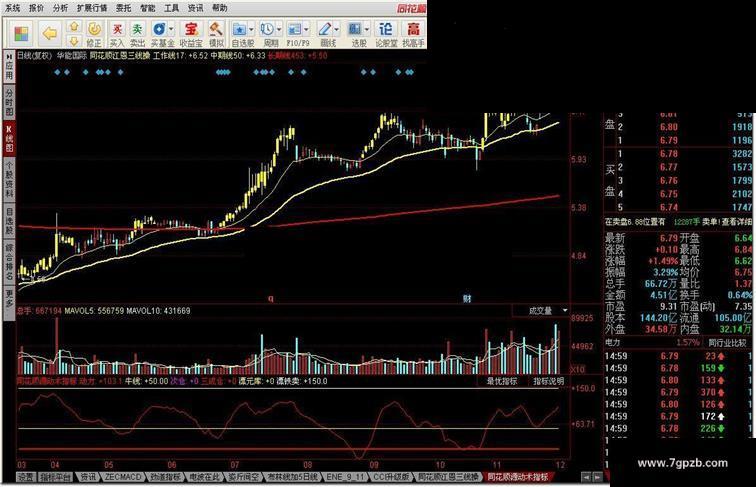756x487 pixels.
Task: Select the 画线 pencil drawing tool
Action: click(325, 29)
